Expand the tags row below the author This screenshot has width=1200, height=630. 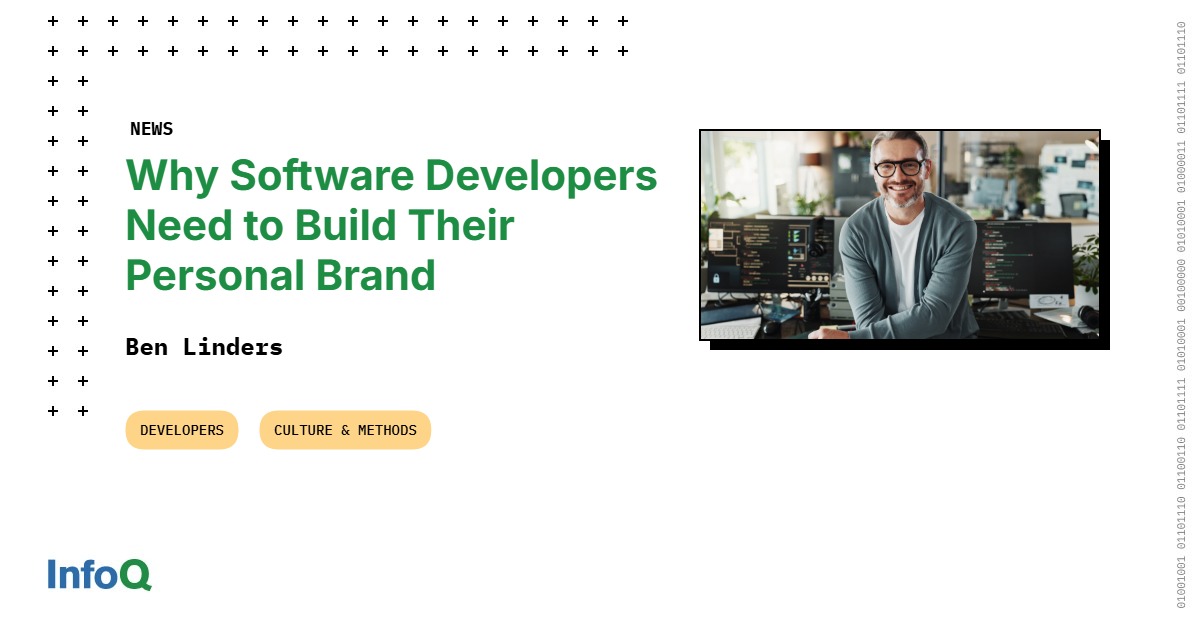point(280,430)
